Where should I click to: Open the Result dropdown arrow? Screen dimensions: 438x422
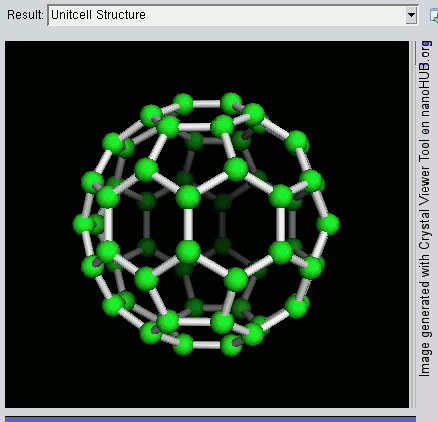(x=411, y=15)
